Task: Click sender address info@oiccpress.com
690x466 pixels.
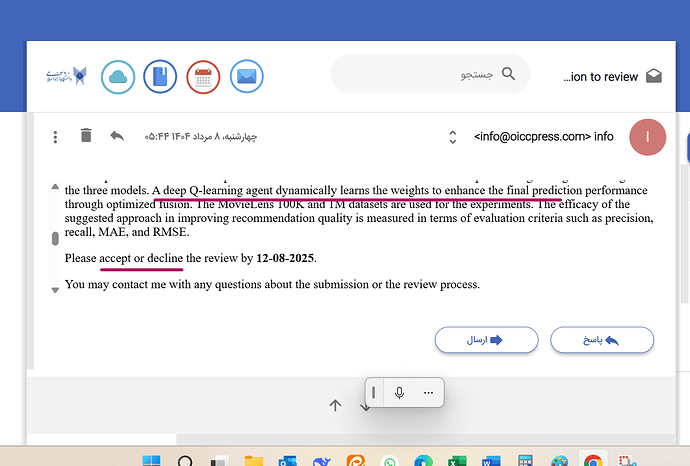Action: 532,137
